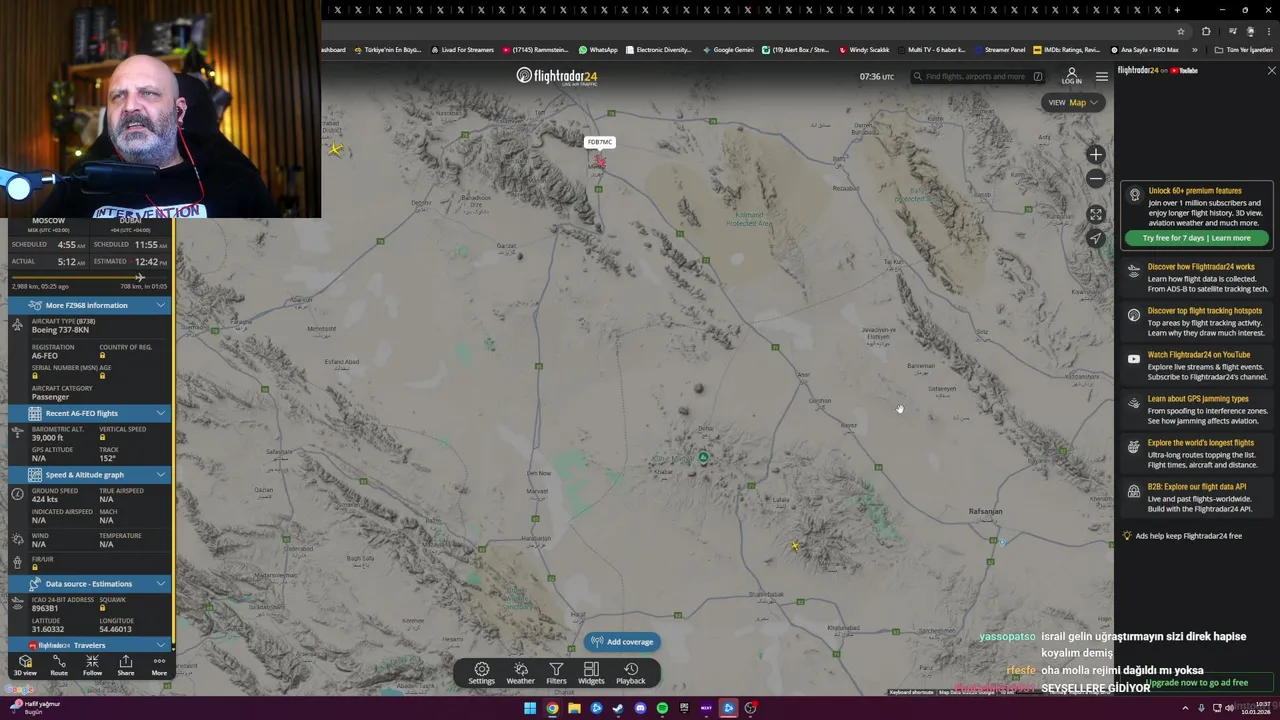Close the Flightradar24 YouTube side panel
Screen dimensions: 1280x720
(1271, 71)
